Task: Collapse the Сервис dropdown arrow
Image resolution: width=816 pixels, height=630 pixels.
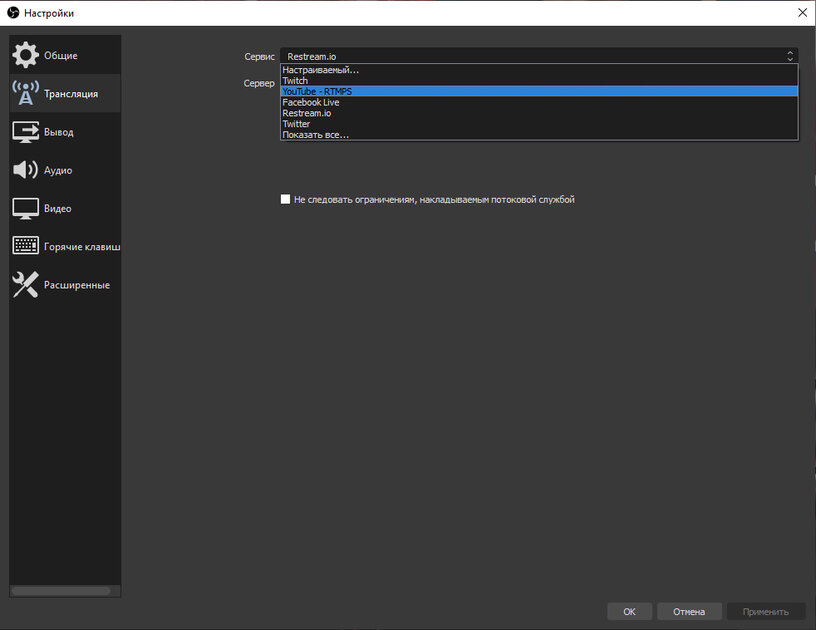Action: tap(789, 56)
